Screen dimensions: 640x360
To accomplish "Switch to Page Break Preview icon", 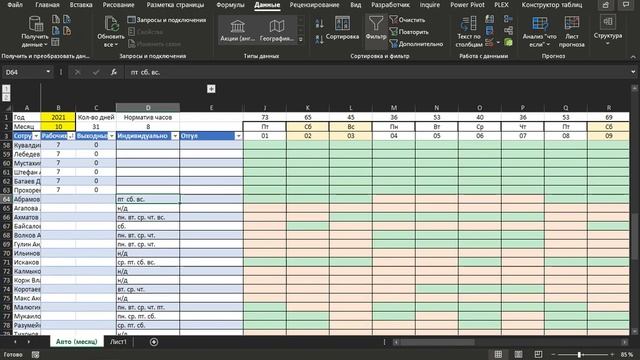I will 538,354.
